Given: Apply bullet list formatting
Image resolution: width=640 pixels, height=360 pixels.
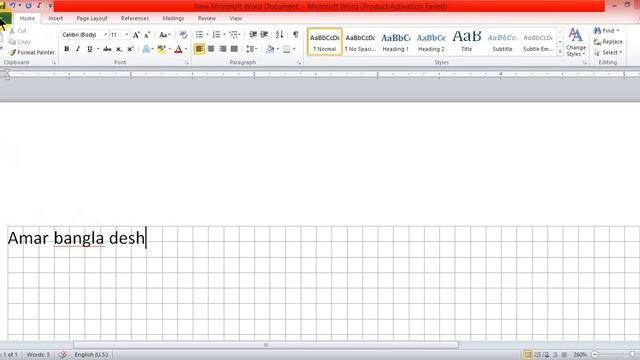Looking at the screenshot, I should pyautogui.click(x=199, y=35).
